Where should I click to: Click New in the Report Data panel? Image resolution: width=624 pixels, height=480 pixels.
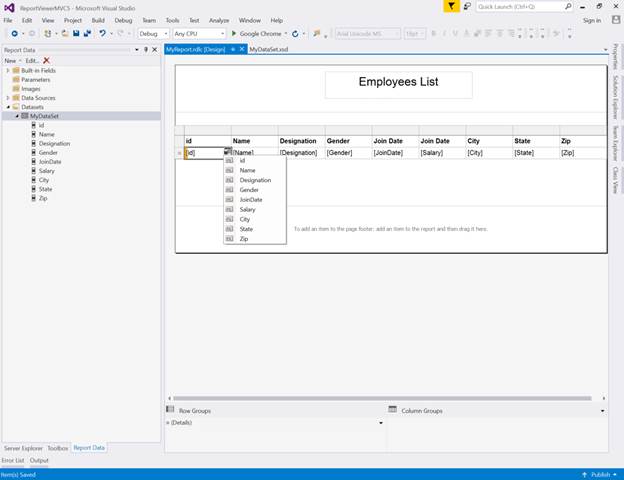click(x=10, y=61)
